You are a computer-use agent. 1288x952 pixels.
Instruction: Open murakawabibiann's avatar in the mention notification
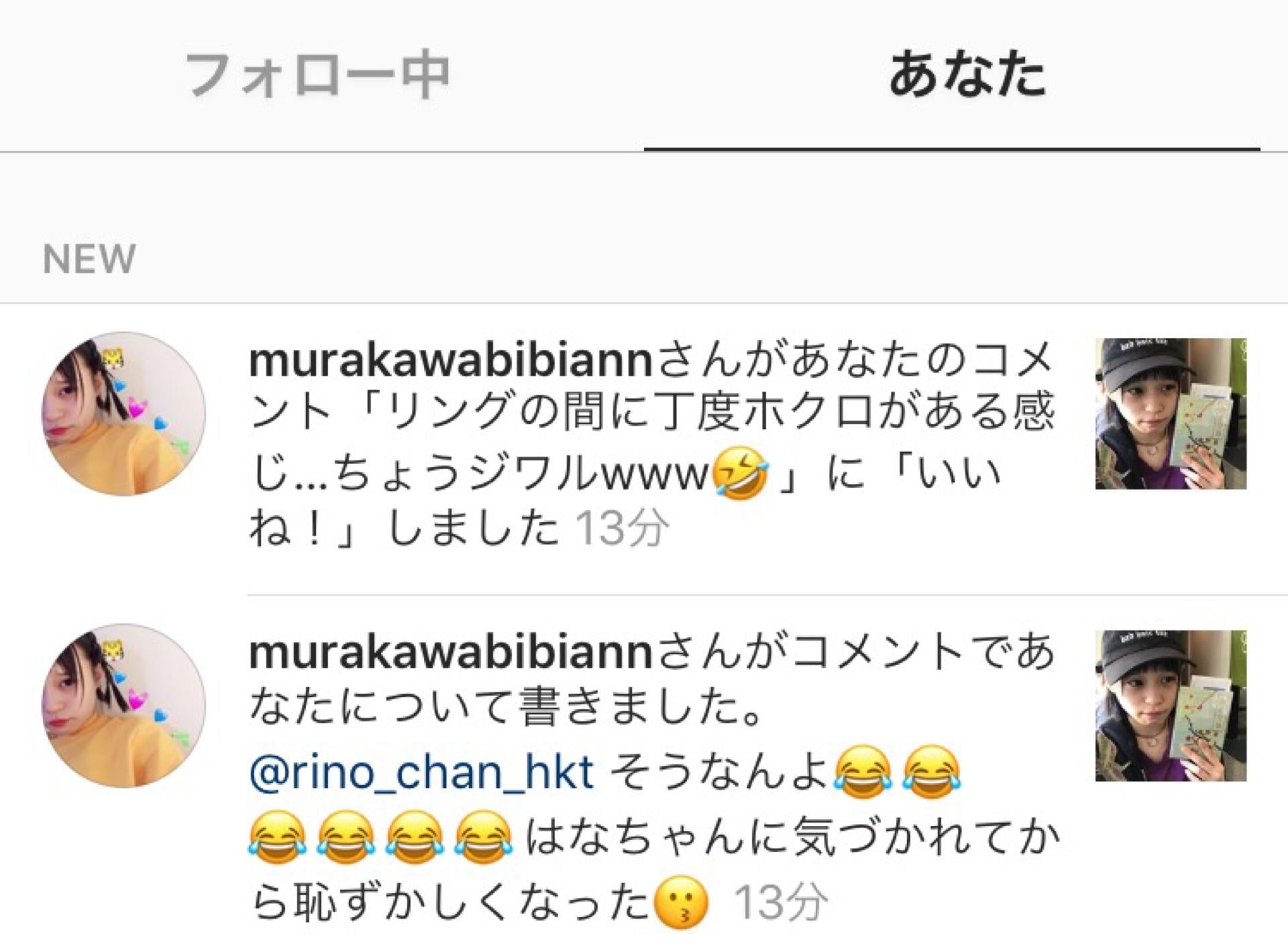125,706
